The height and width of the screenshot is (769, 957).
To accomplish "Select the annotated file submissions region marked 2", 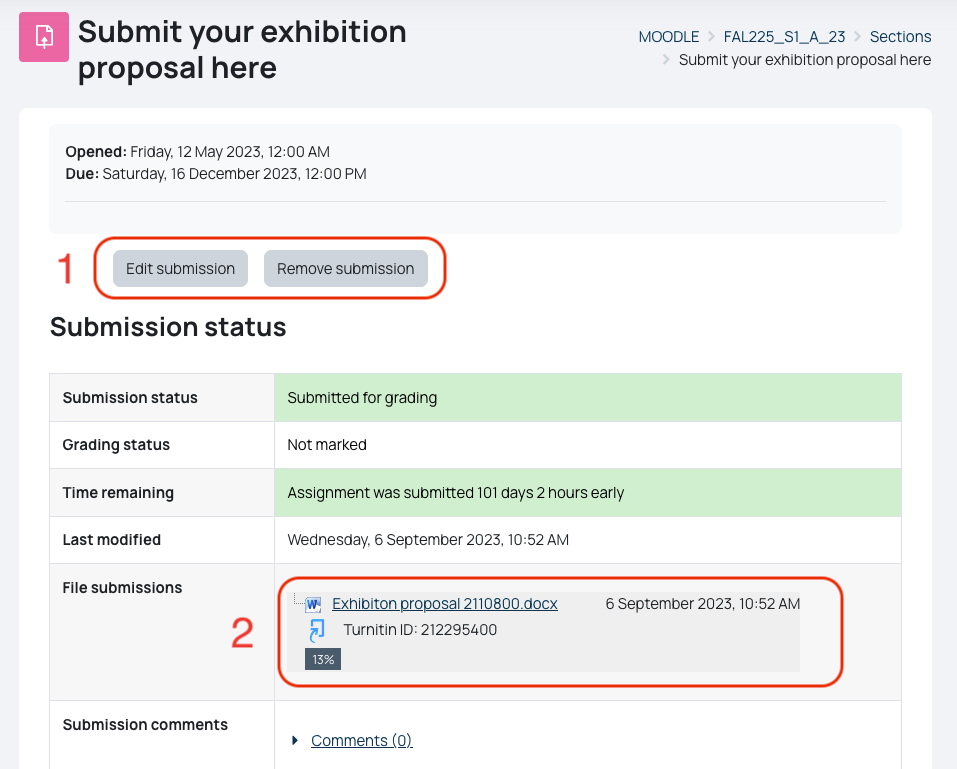I will click(560, 630).
